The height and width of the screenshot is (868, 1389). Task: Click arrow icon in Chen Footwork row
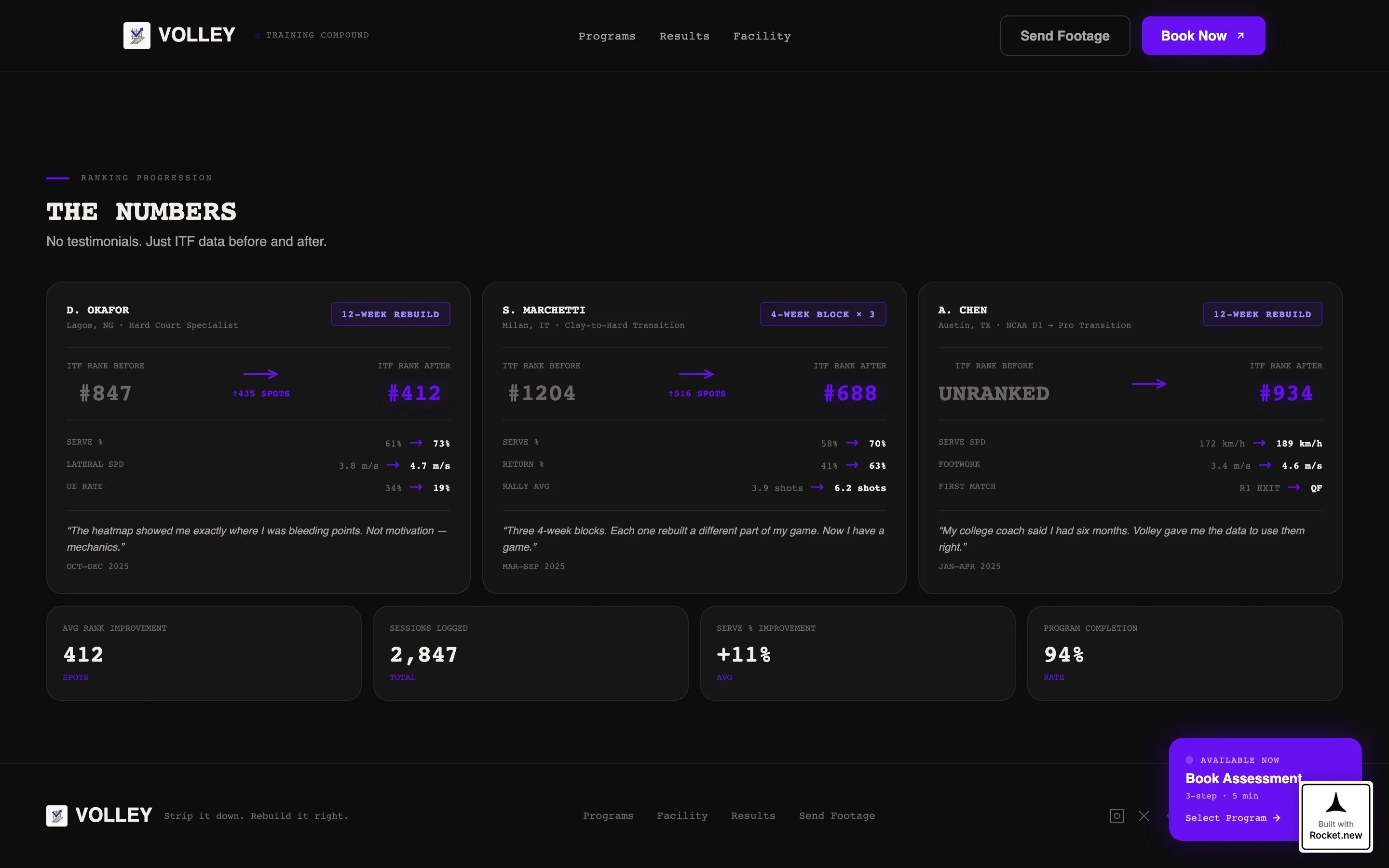pyautogui.click(x=1265, y=465)
